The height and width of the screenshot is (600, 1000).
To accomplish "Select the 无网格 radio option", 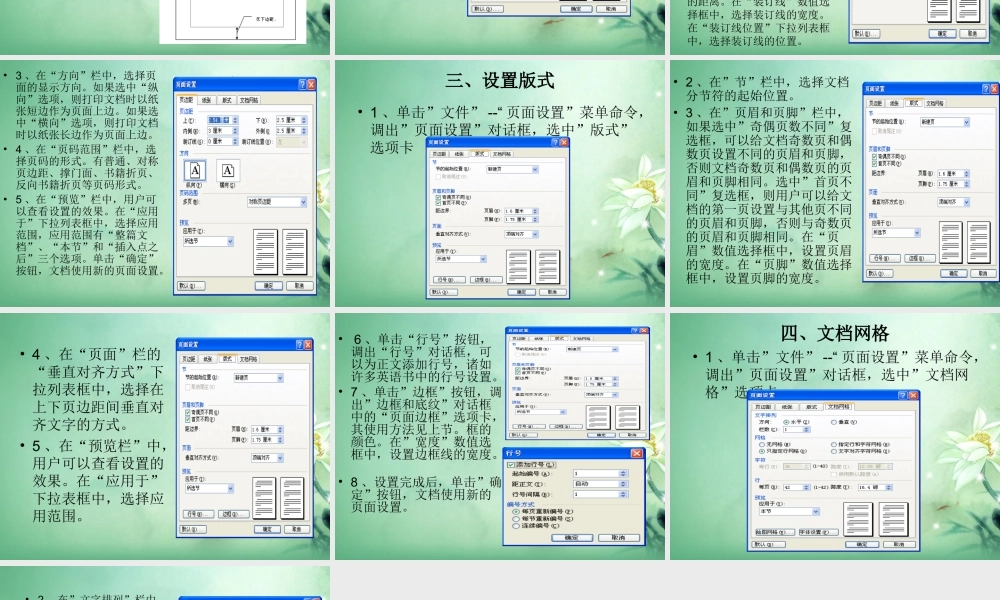I will [761, 444].
